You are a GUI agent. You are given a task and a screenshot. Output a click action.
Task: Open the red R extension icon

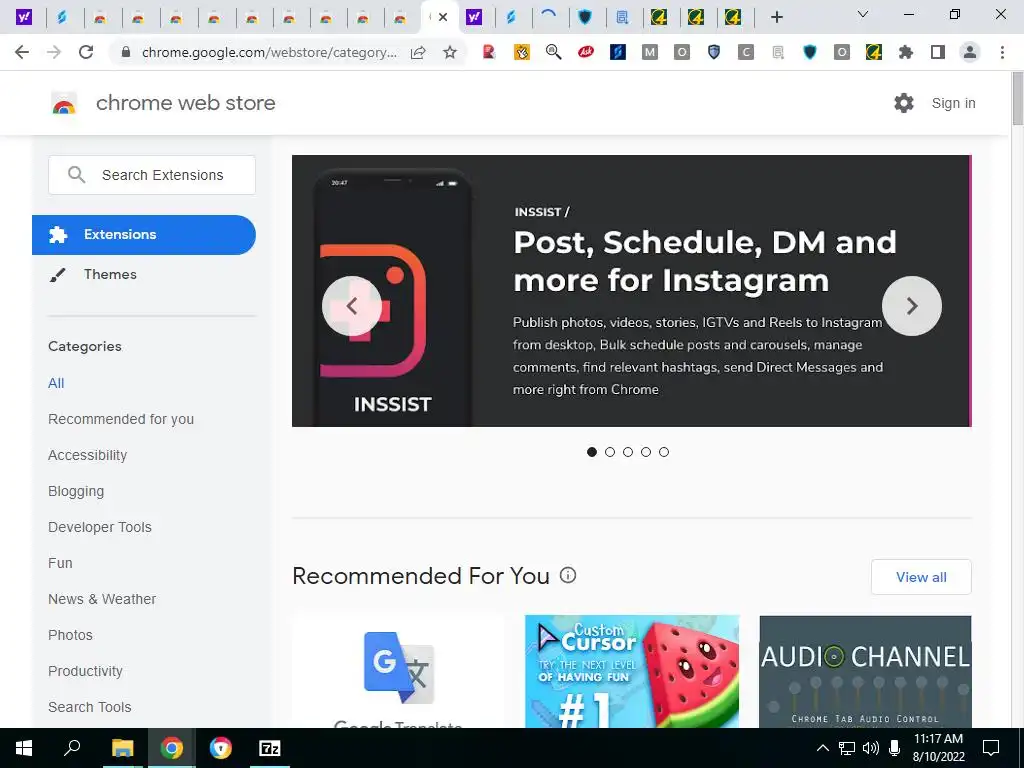click(x=488, y=52)
